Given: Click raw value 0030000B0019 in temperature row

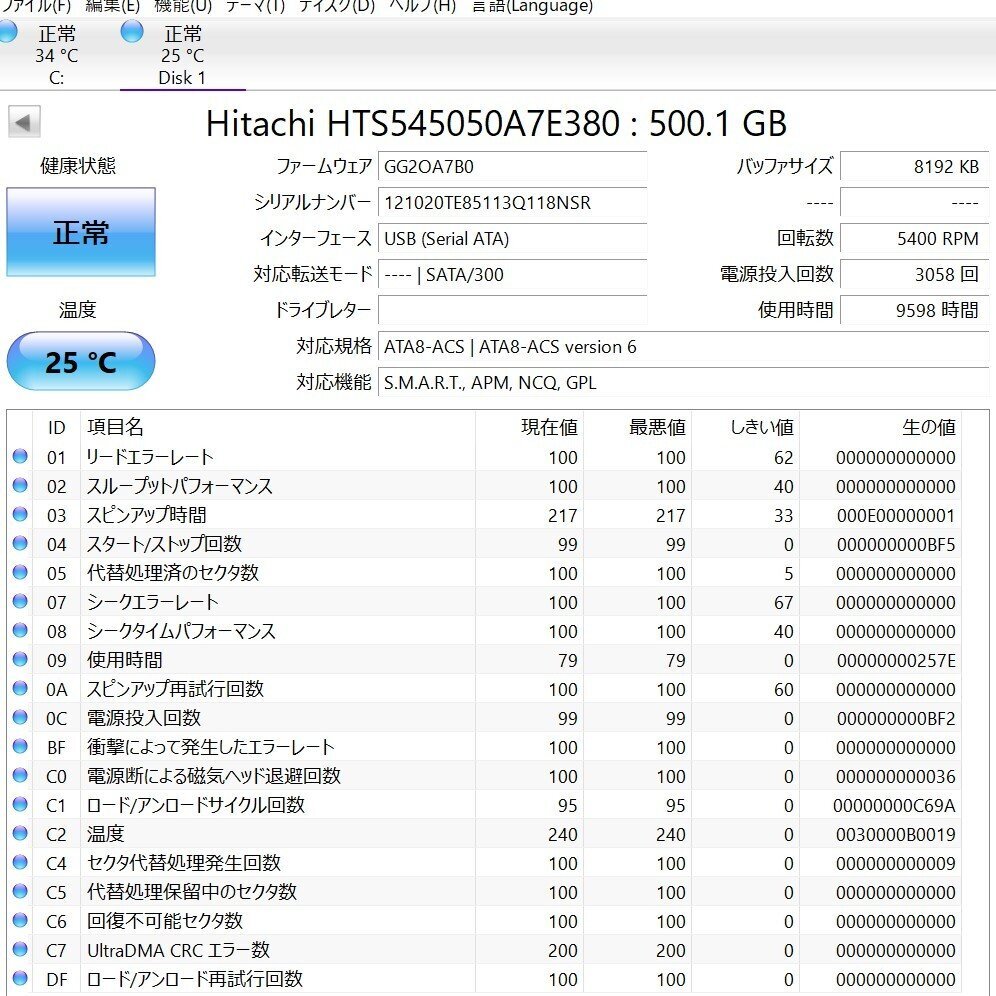Looking at the screenshot, I should [x=896, y=834].
